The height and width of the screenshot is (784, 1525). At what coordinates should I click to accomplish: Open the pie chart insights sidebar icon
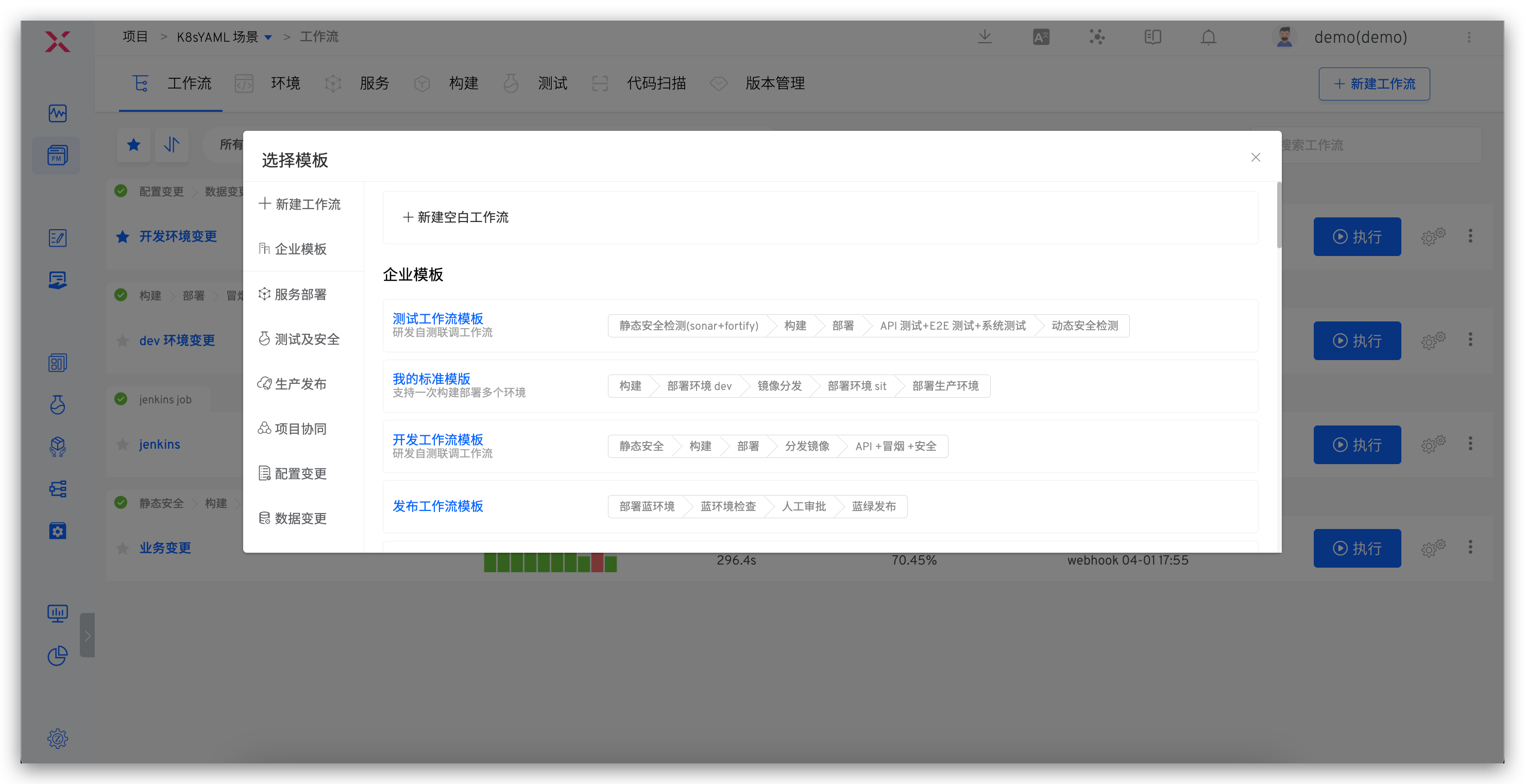click(57, 655)
